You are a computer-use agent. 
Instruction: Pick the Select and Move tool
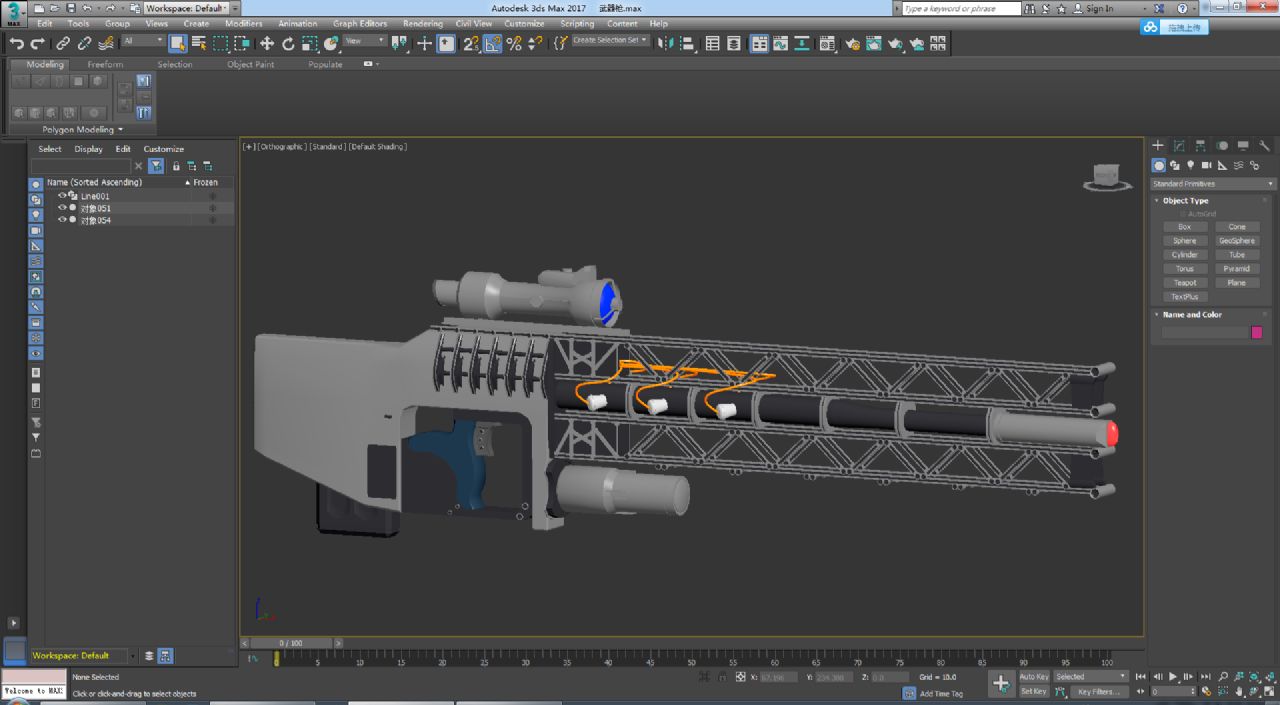266,43
